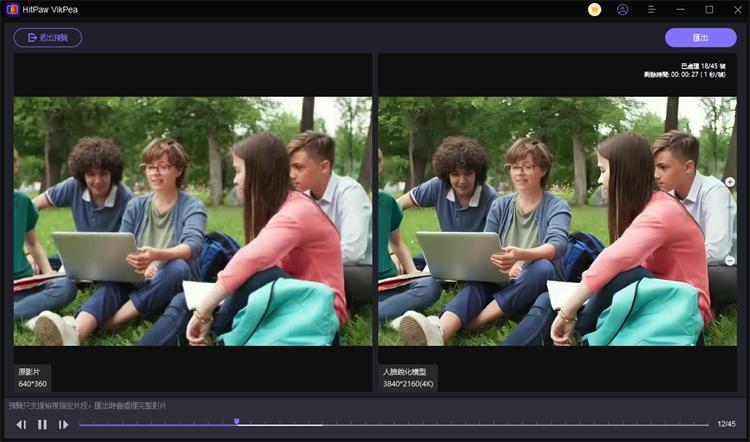Pause the preview playback
The image size is (750, 442).
42,424
